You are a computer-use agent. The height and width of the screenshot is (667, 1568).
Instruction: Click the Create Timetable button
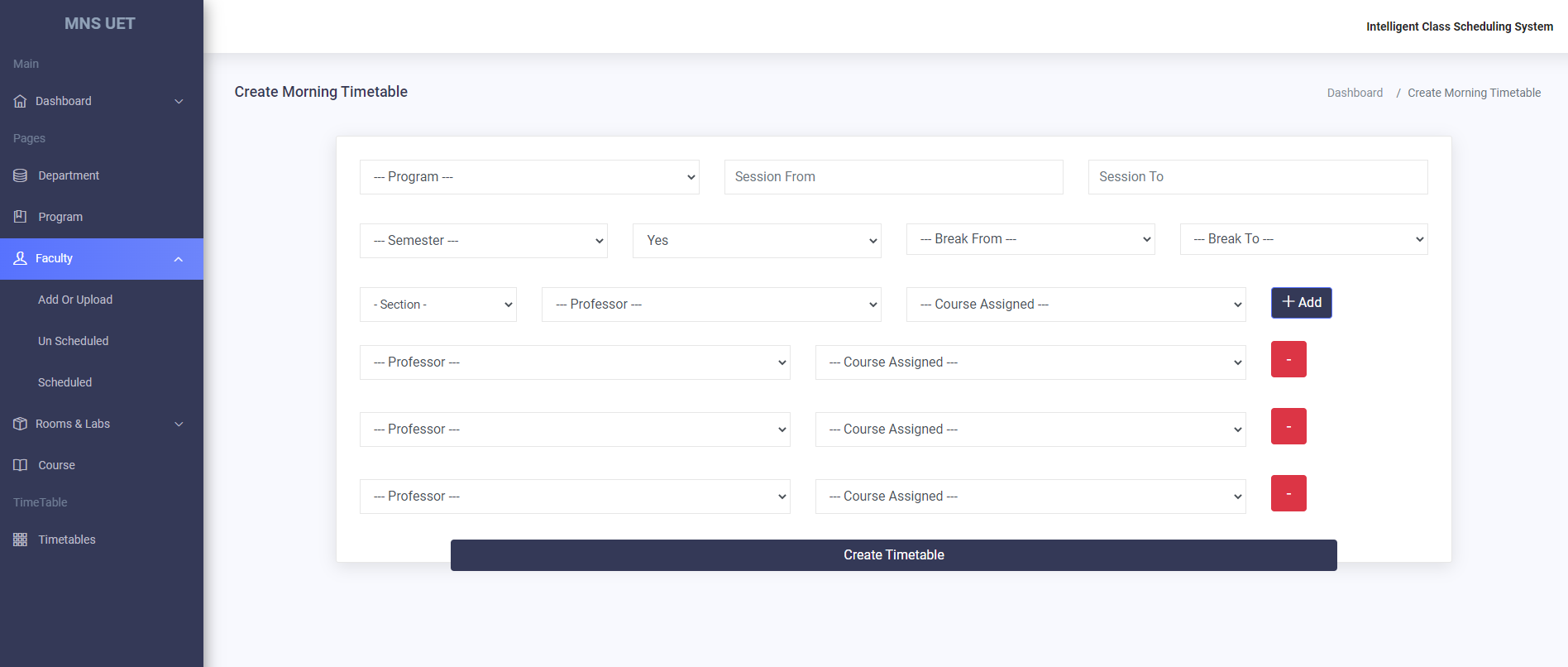(x=893, y=555)
